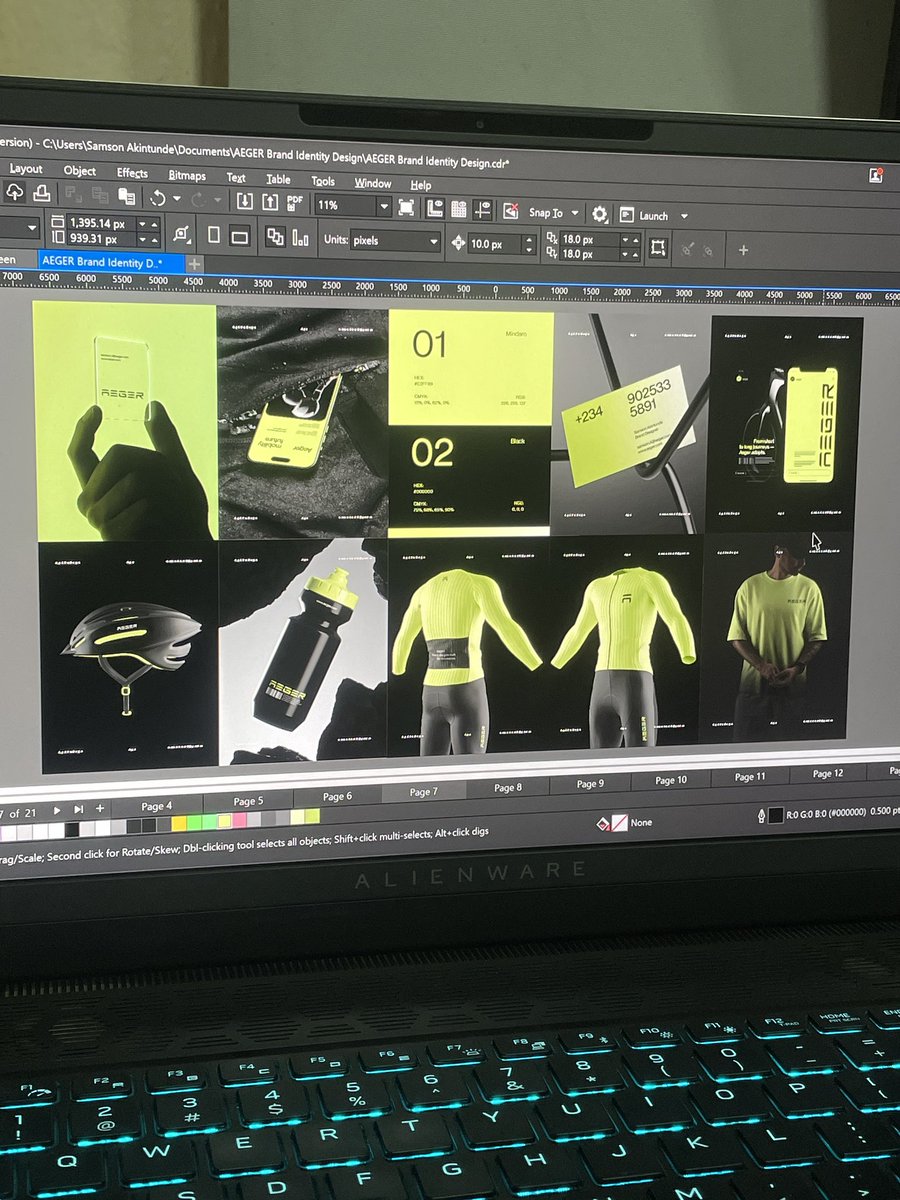Go to next page with the arrow button
The height and width of the screenshot is (1200, 900).
57,810
